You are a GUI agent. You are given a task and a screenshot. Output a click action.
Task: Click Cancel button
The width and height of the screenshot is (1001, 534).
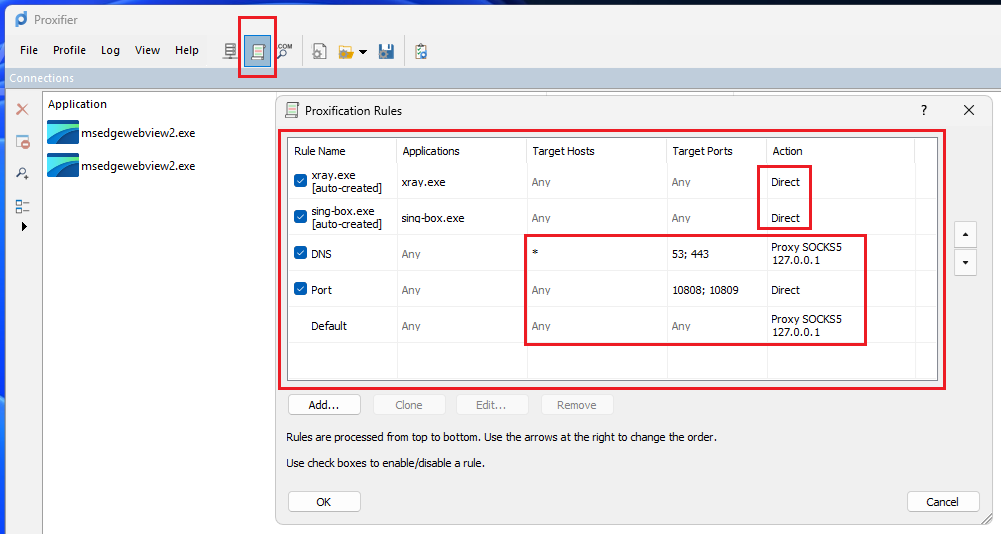943,502
